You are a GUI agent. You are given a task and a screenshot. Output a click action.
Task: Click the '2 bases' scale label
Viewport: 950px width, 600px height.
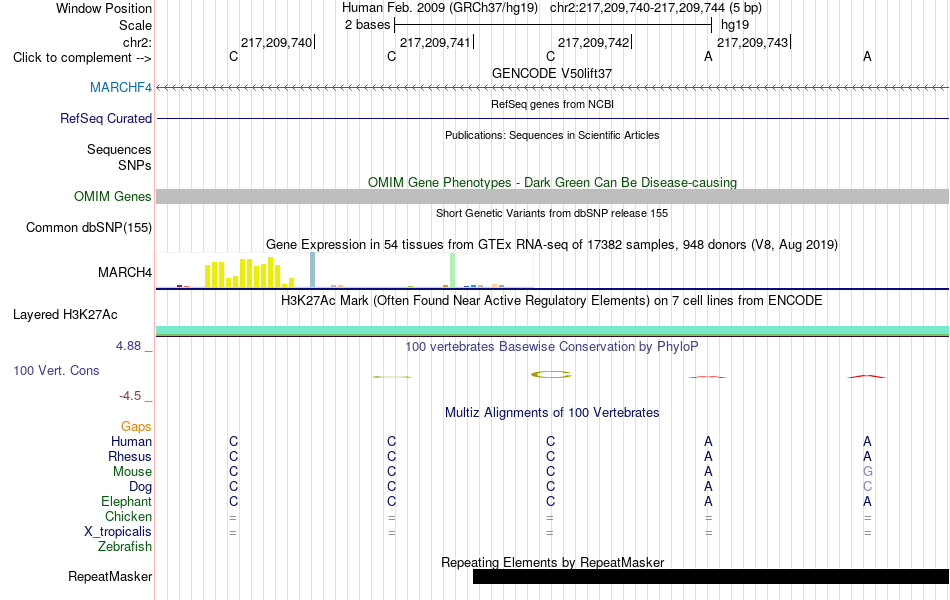point(367,25)
